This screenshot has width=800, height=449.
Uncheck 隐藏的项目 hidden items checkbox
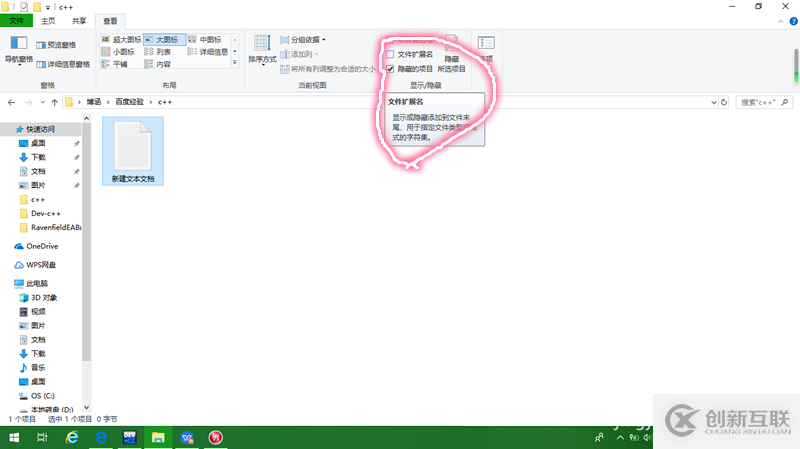click(390, 69)
